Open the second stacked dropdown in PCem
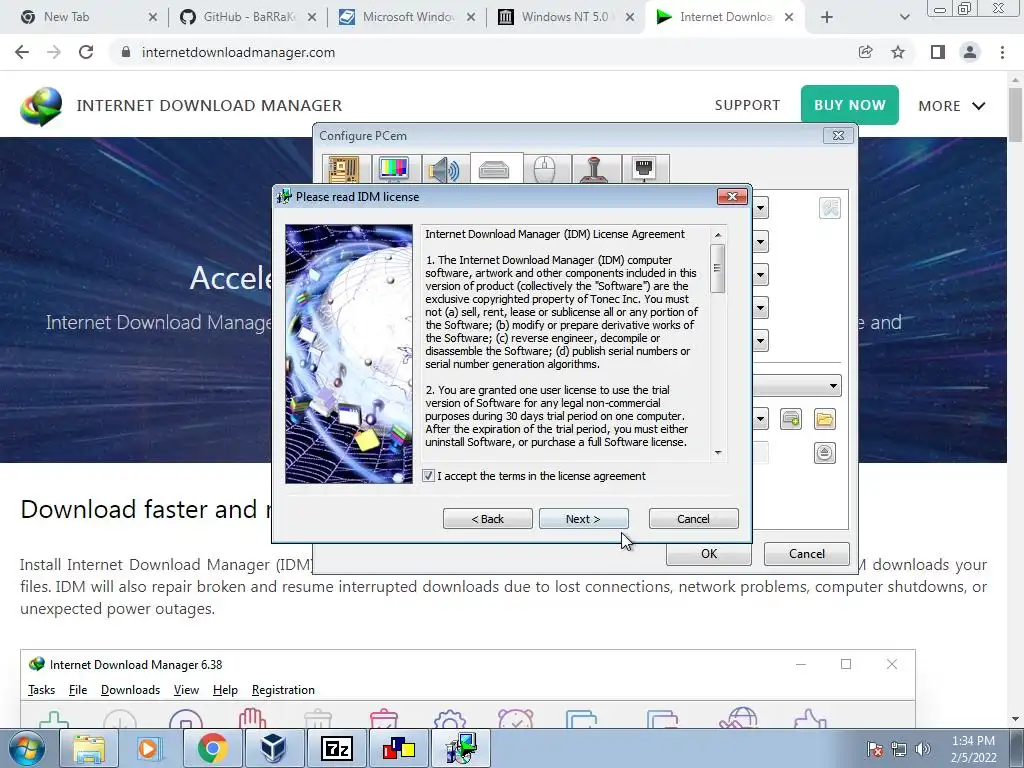The image size is (1024, 768). point(760,242)
